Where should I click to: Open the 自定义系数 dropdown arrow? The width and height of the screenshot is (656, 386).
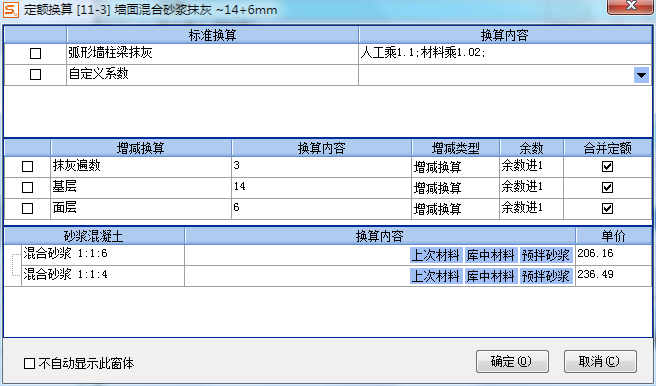coord(641,75)
